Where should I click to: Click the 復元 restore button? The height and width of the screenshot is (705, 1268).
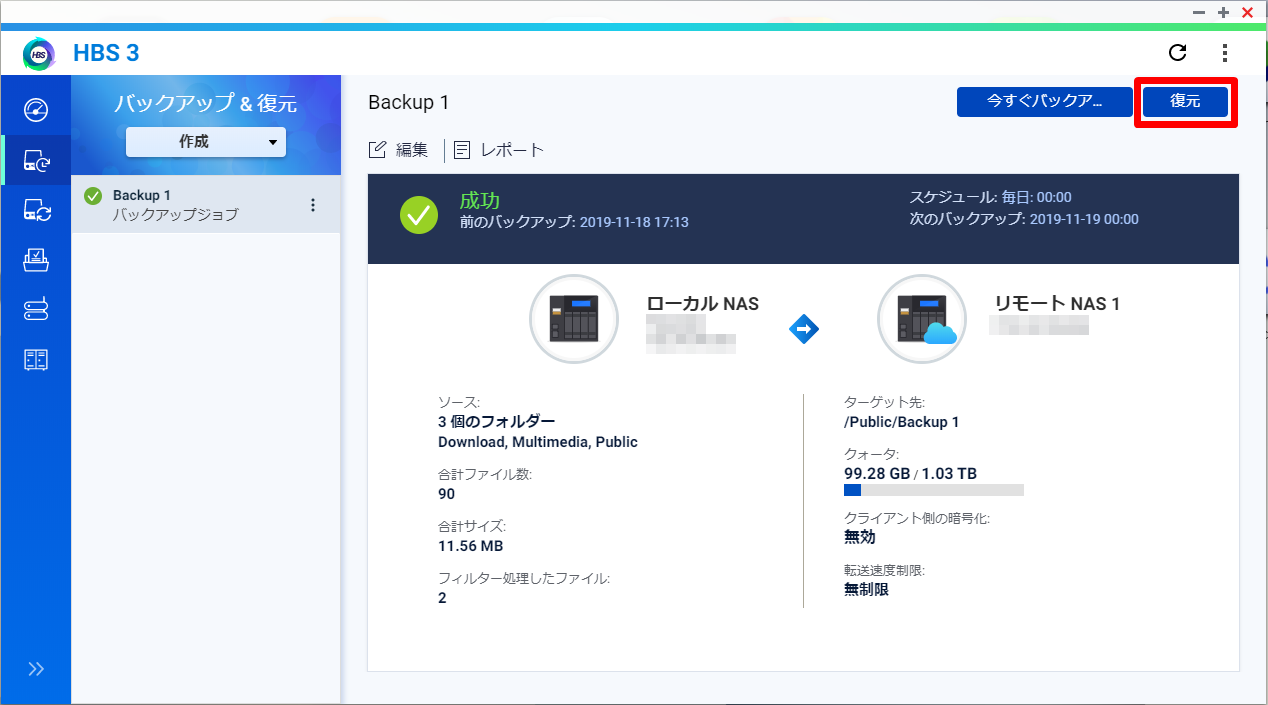1185,102
